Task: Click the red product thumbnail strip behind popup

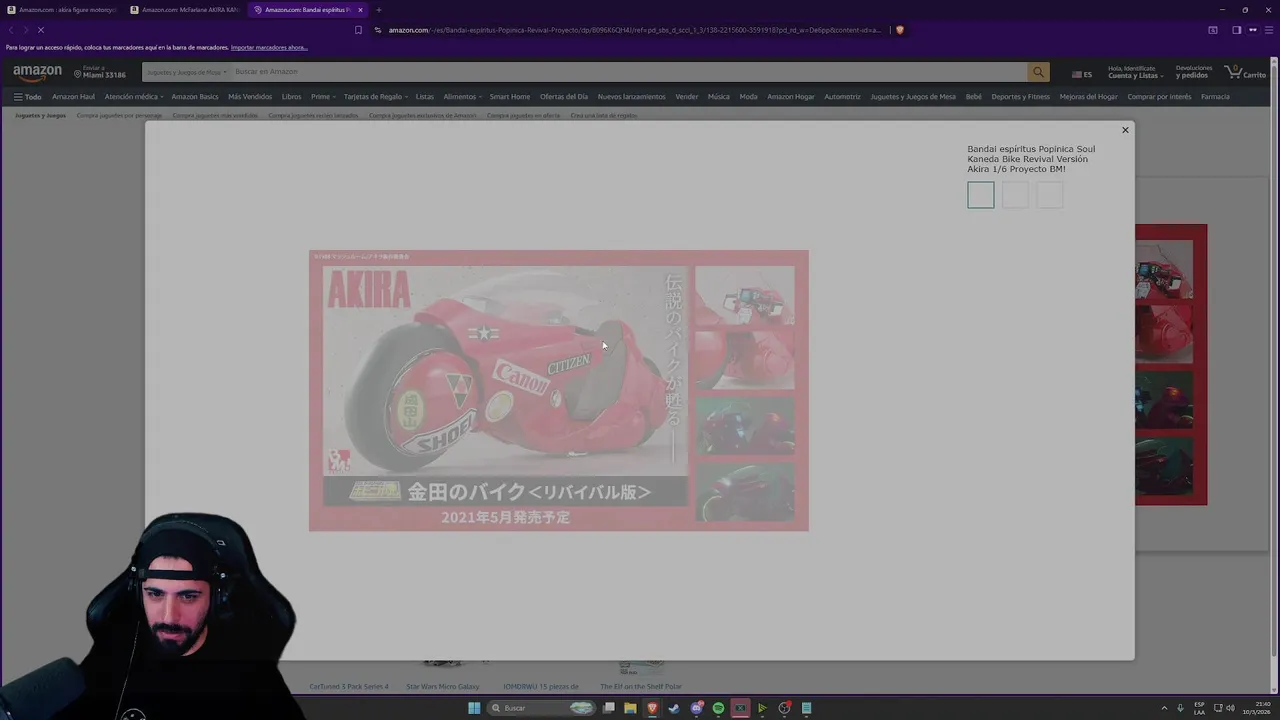Action: [x=1171, y=365]
